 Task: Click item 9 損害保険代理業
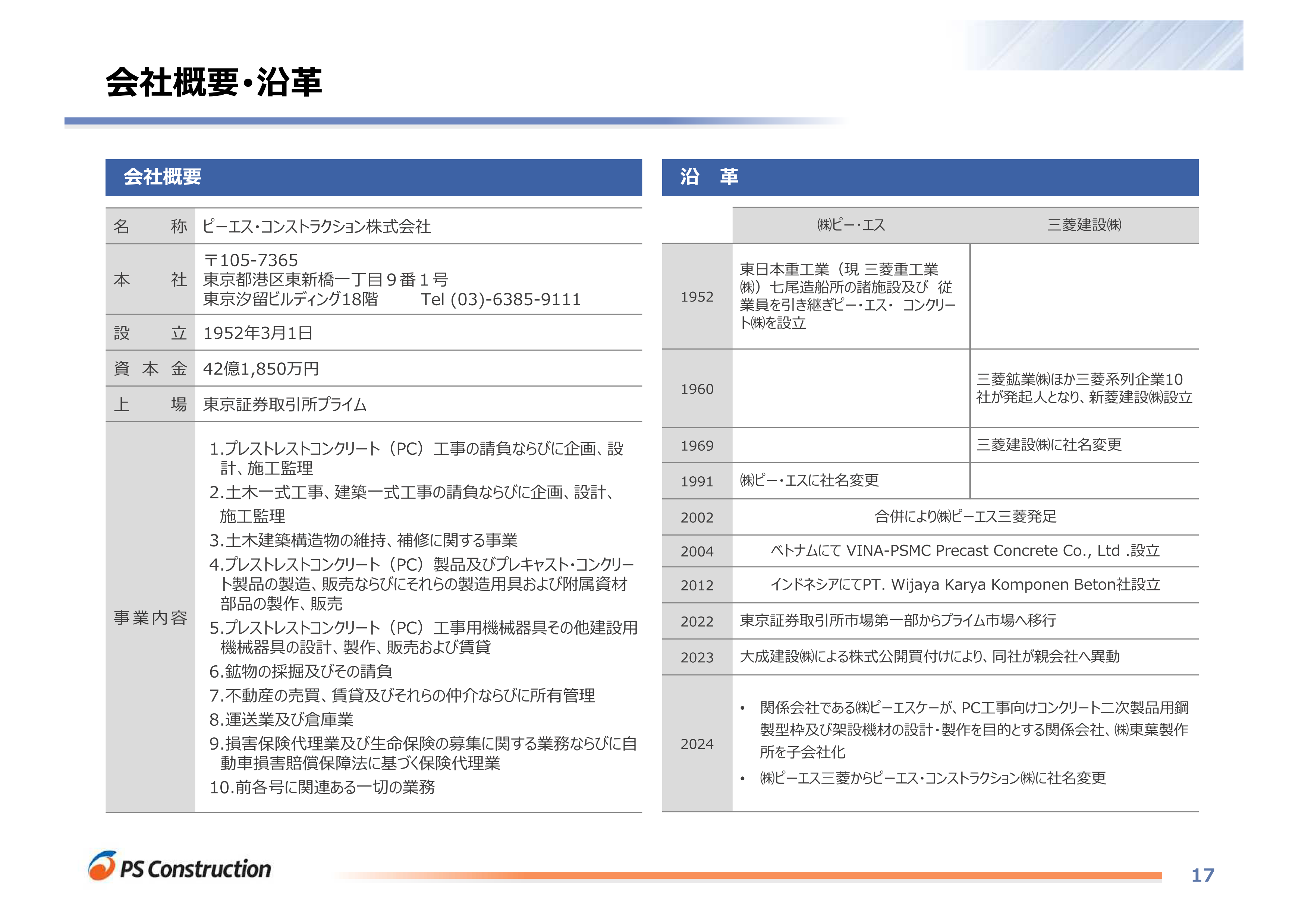click(423, 753)
